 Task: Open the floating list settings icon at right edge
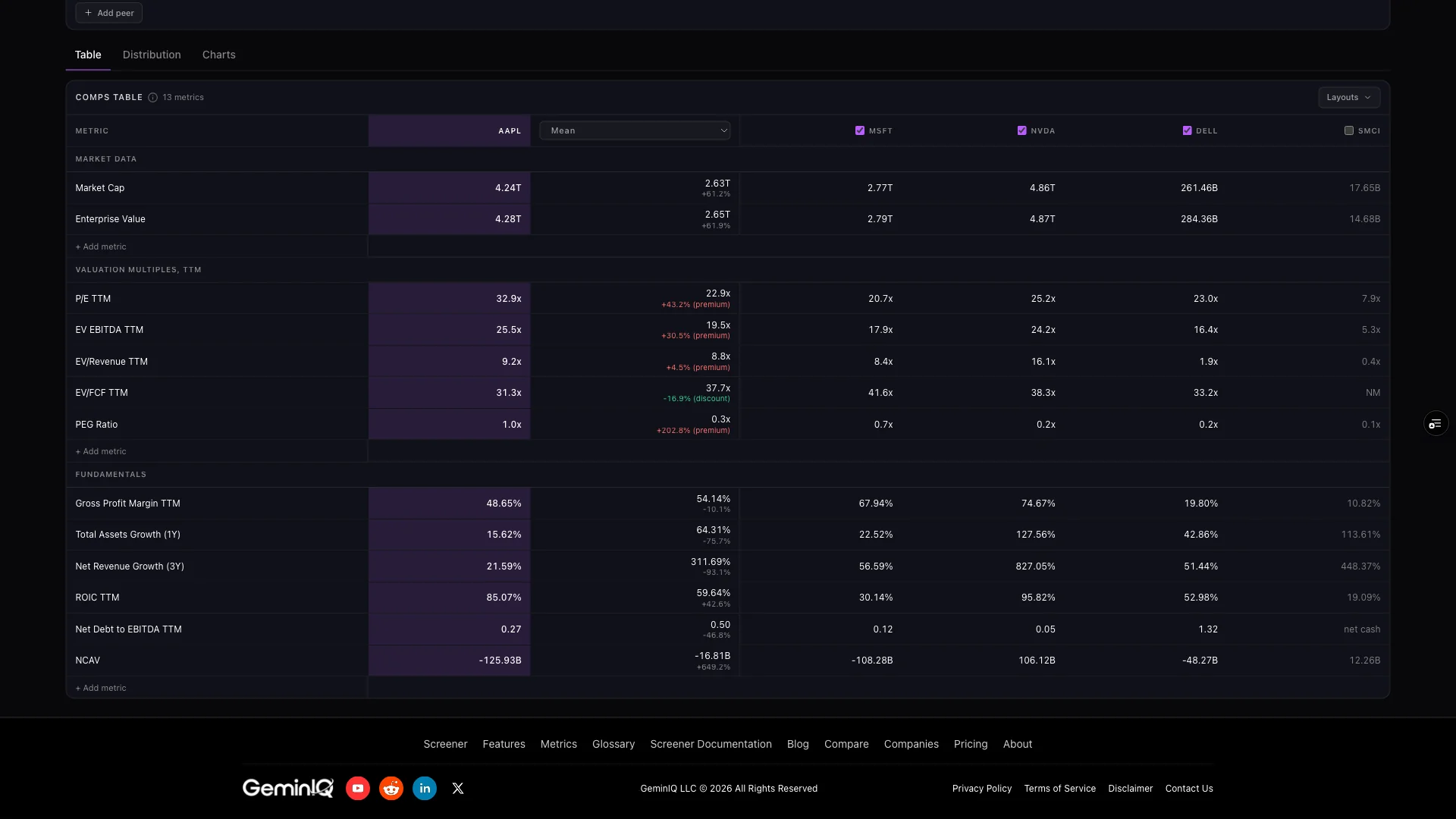tap(1436, 424)
